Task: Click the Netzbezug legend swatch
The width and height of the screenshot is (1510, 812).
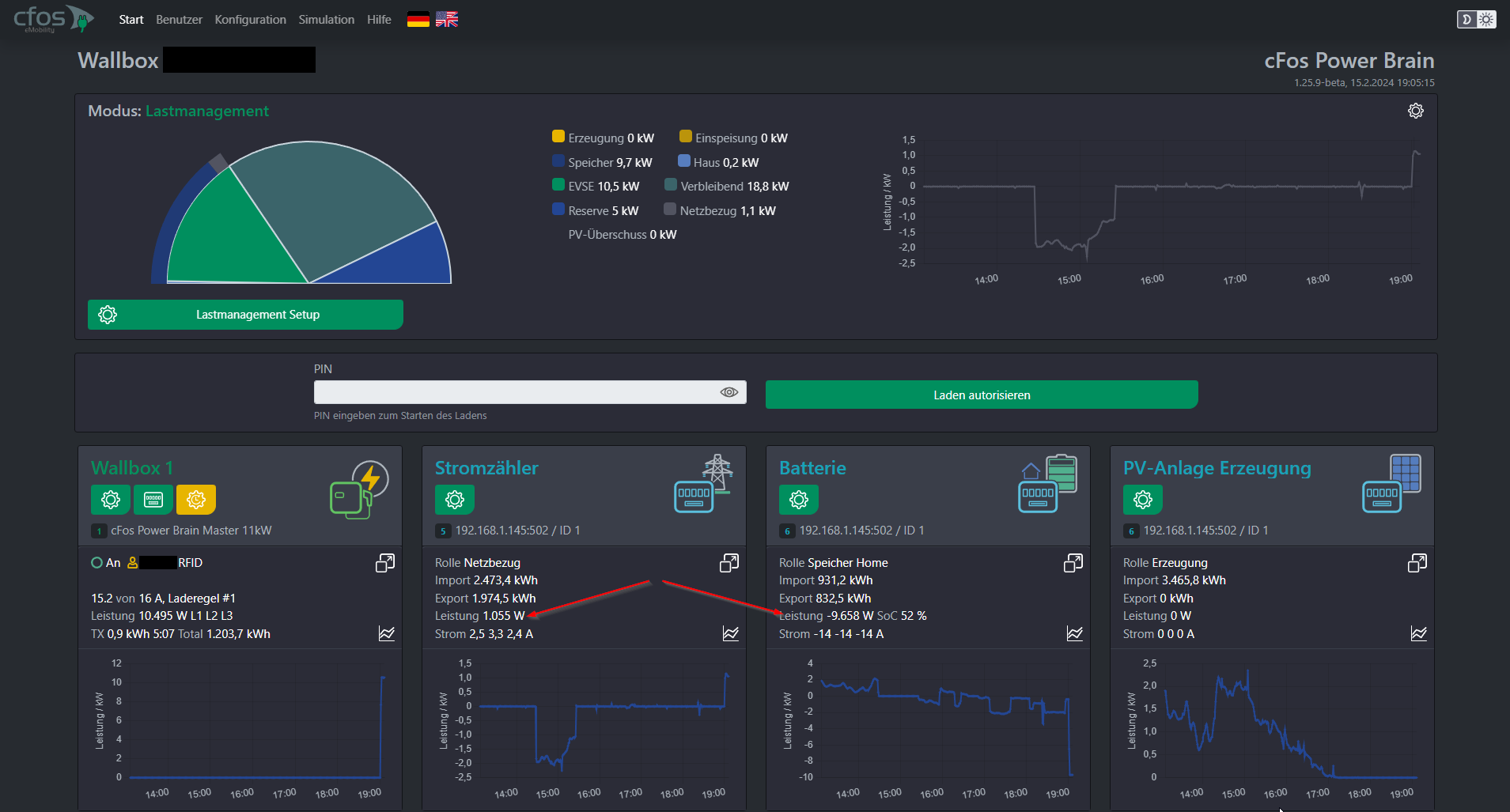Action: pos(670,210)
